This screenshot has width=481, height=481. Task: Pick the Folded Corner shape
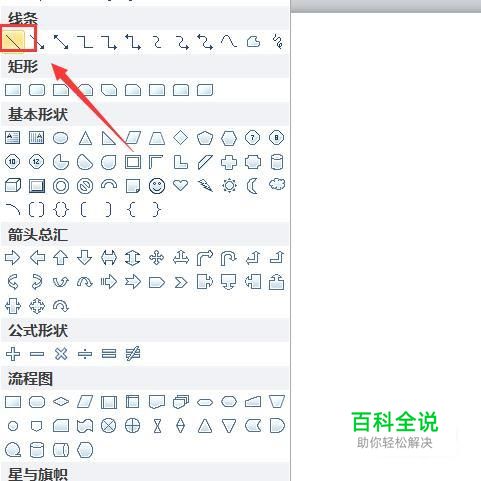pyautogui.click(x=133, y=186)
